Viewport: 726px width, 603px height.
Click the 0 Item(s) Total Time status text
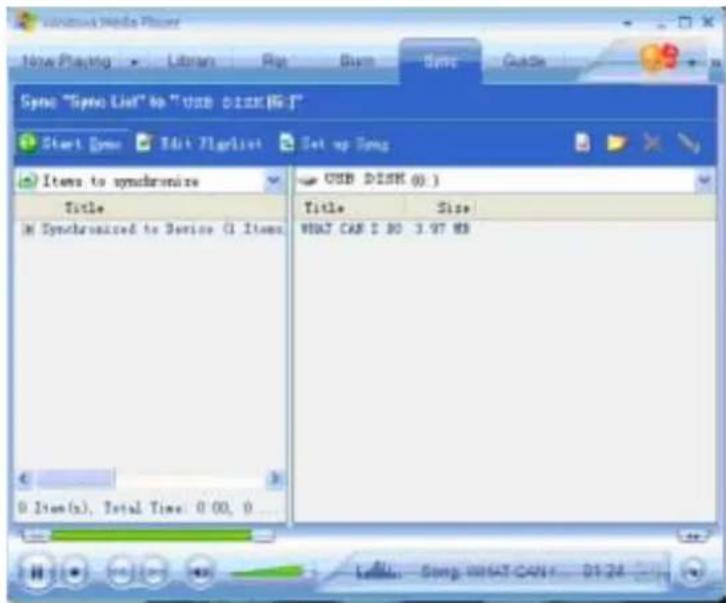[135, 508]
